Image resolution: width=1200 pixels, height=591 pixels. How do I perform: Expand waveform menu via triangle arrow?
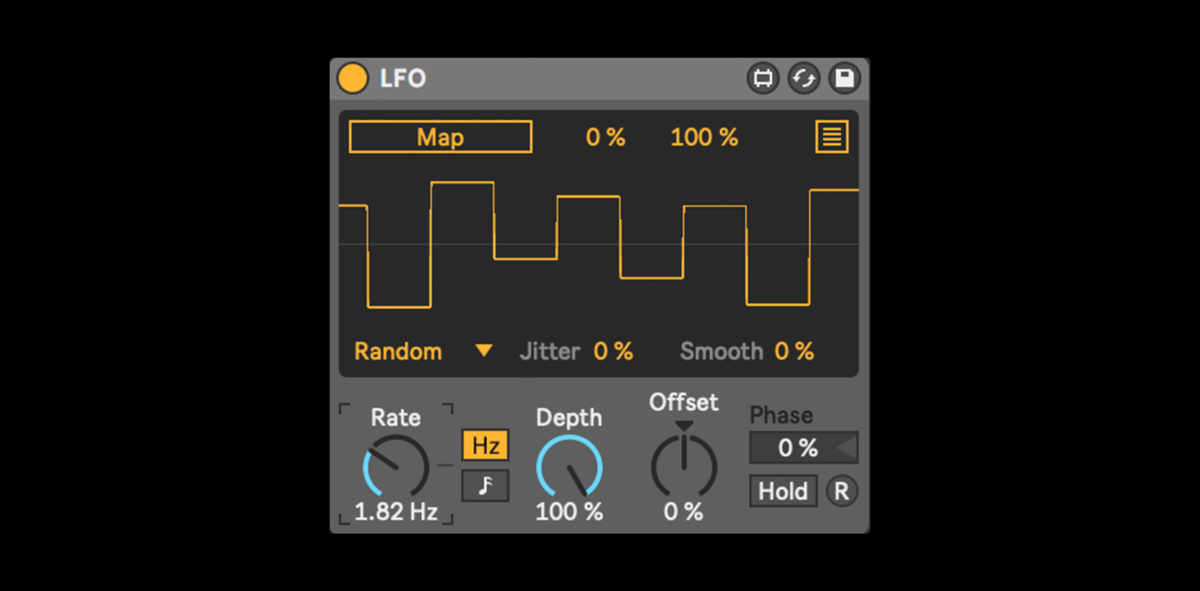[484, 351]
